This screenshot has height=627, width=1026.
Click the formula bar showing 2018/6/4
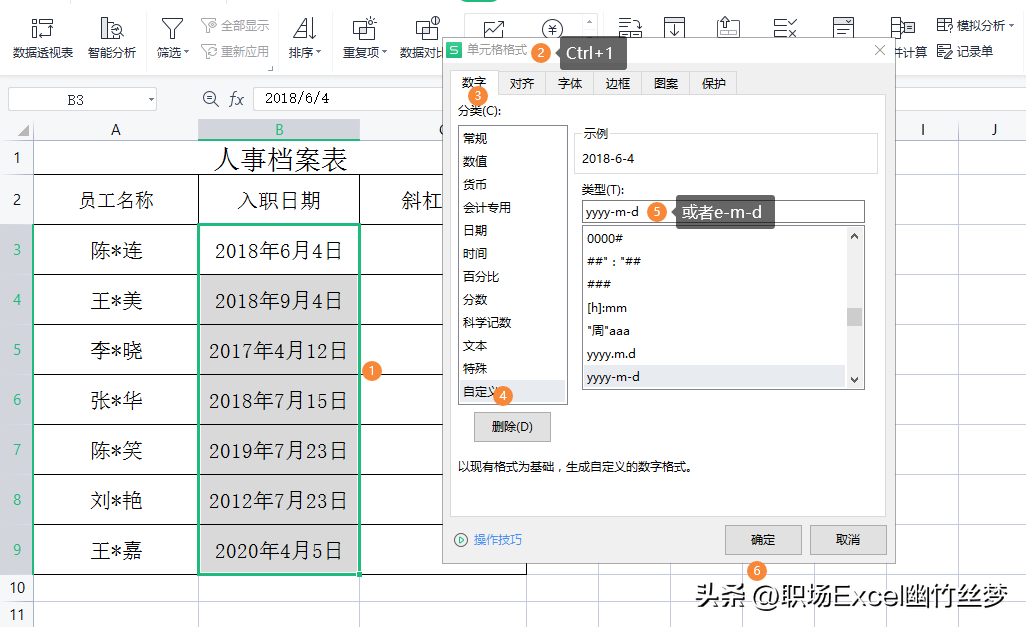(350, 99)
